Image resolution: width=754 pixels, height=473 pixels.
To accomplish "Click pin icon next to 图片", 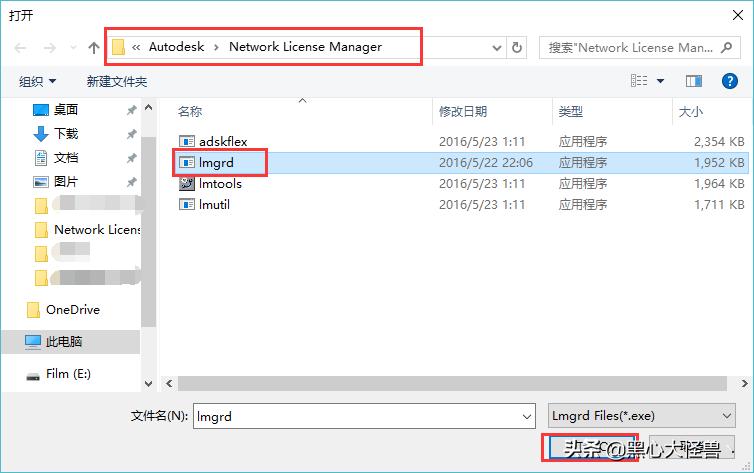I will tap(131, 182).
